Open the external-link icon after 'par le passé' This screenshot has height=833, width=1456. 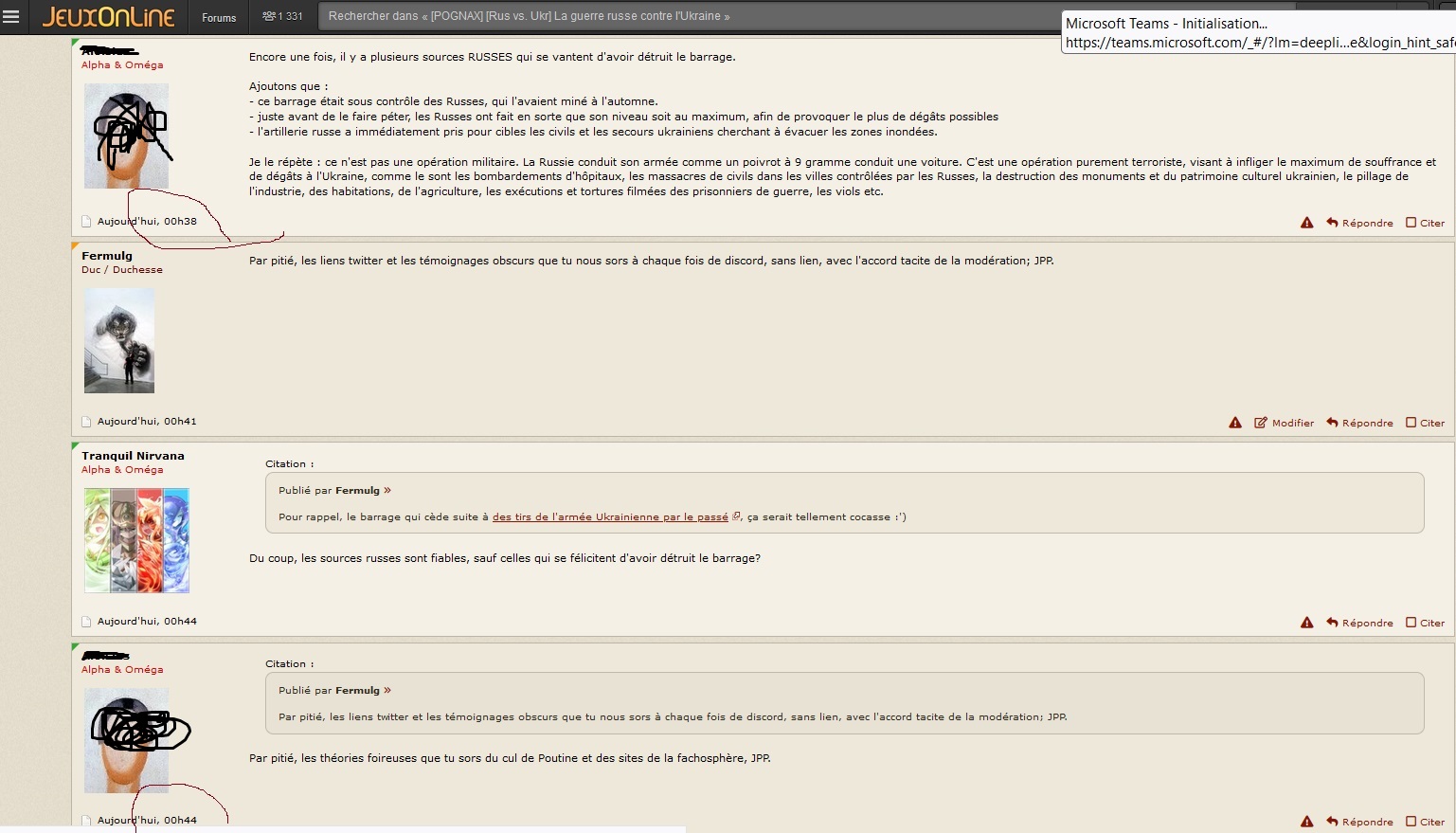(736, 516)
